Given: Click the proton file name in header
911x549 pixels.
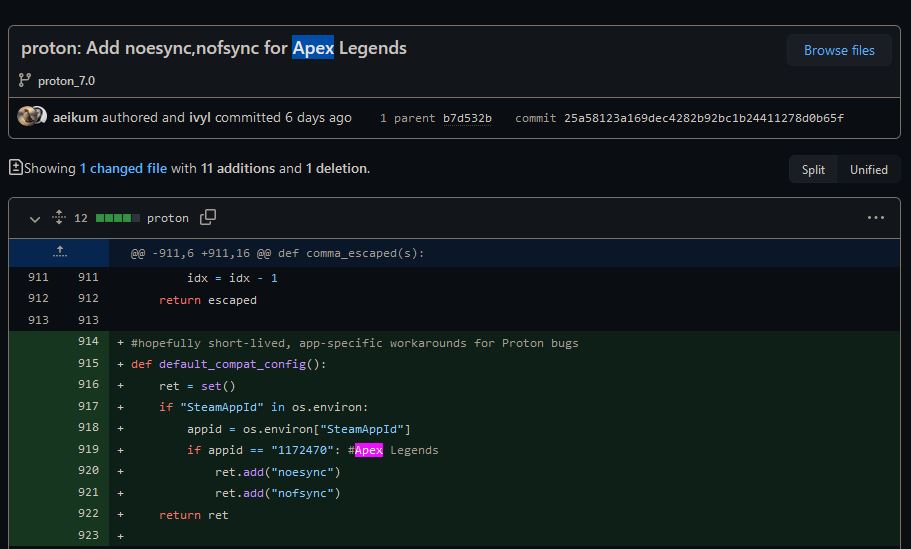Looking at the screenshot, I should (x=167, y=218).
